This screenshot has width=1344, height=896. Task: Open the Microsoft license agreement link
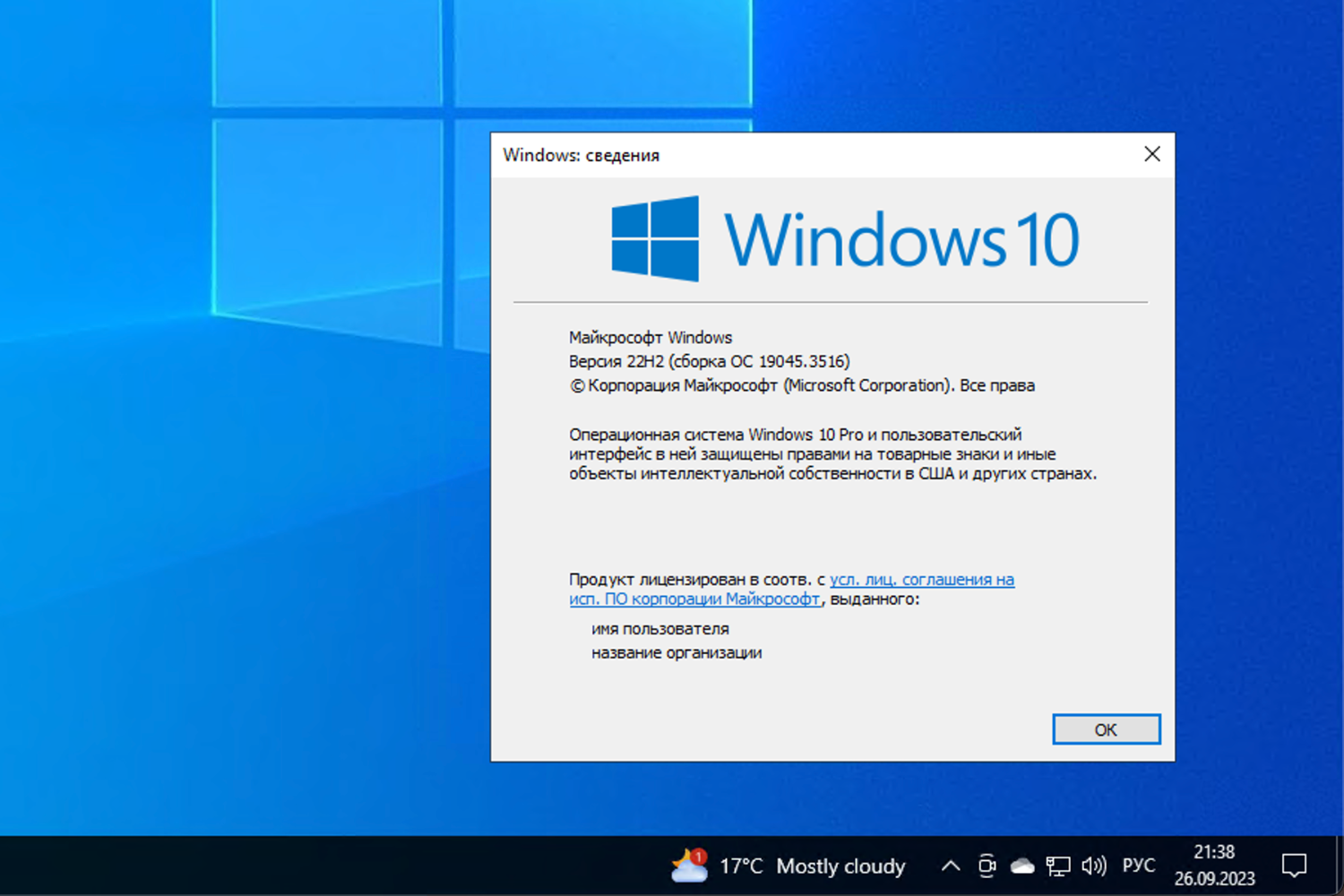pos(921,580)
